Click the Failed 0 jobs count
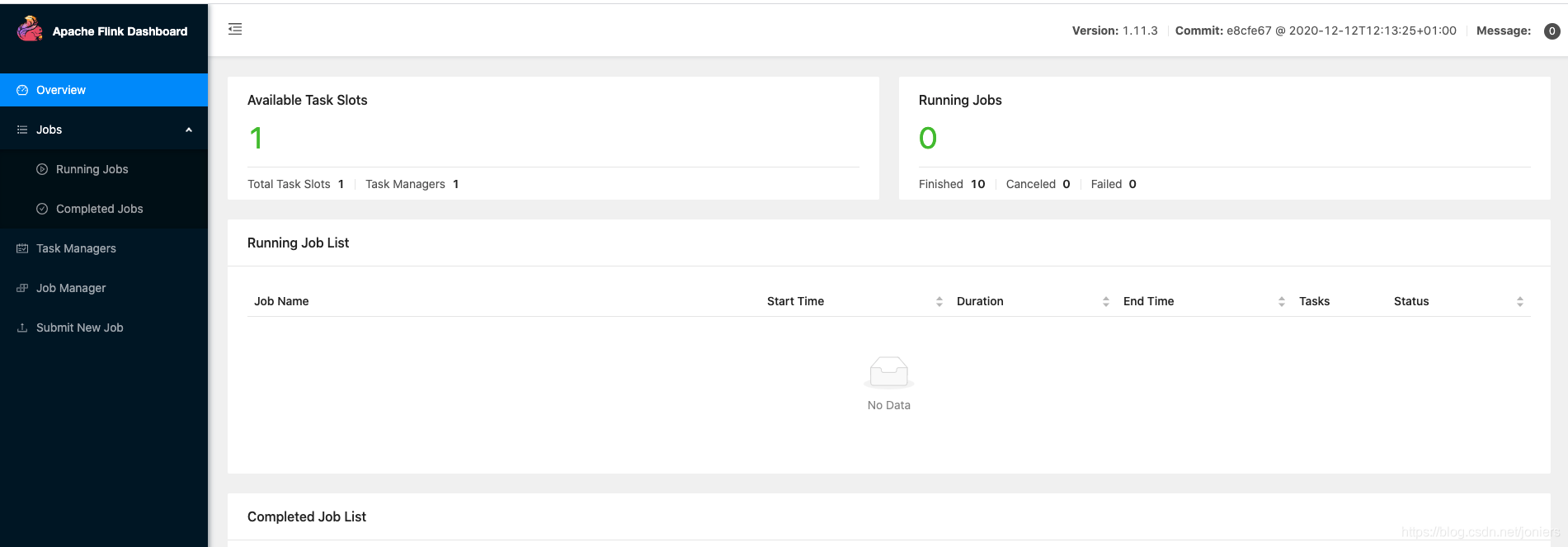The image size is (1568, 547). [1114, 184]
